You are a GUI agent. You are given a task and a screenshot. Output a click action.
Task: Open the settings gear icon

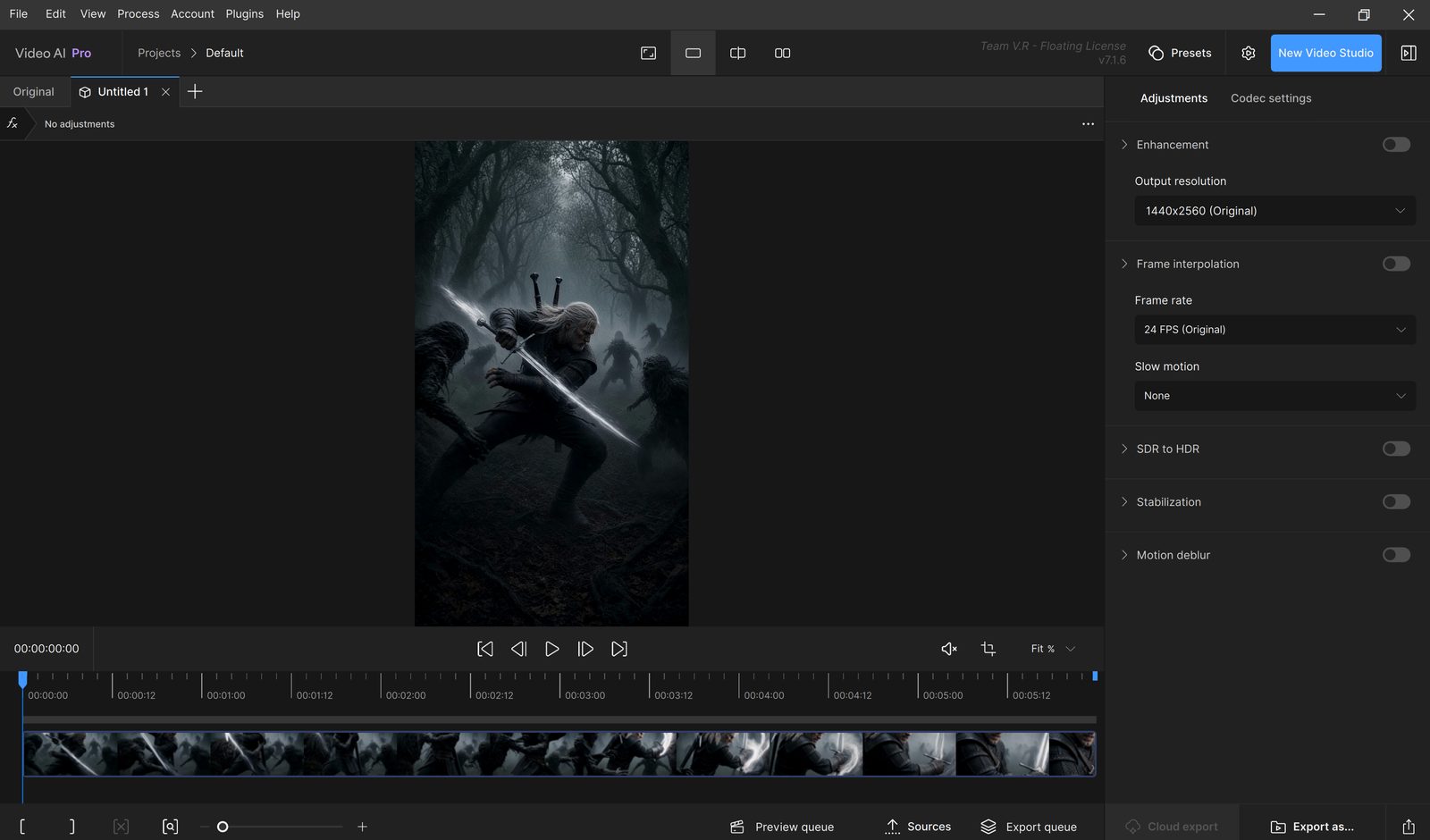point(1249,53)
